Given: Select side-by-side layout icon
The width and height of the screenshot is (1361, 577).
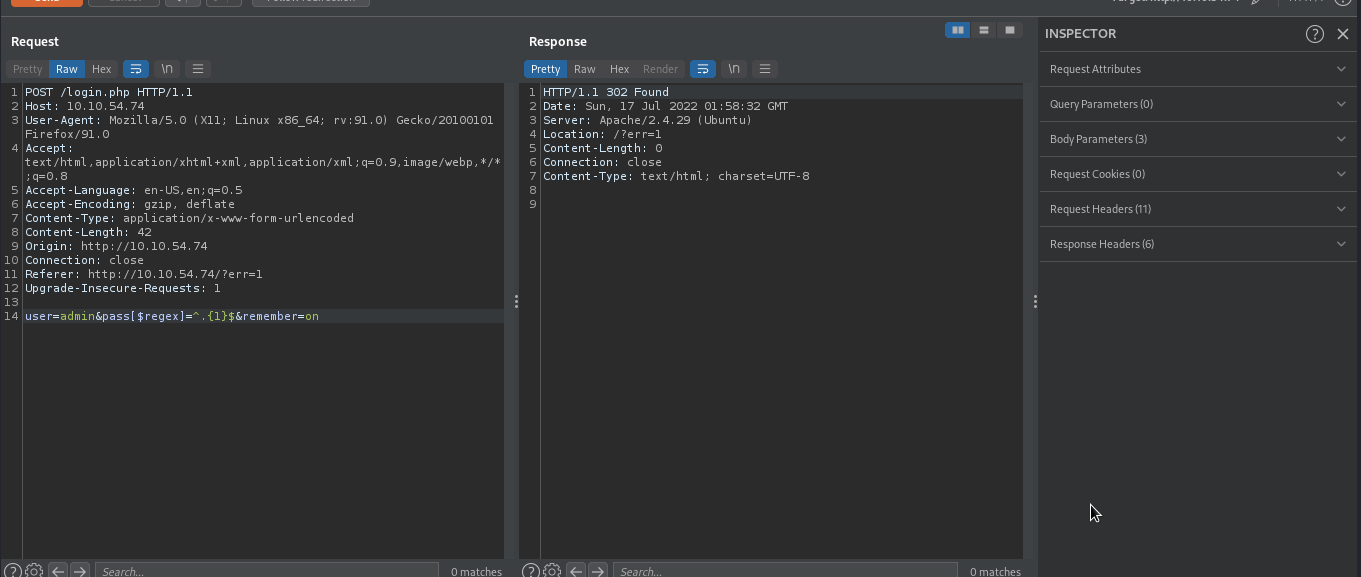Looking at the screenshot, I should pos(958,30).
